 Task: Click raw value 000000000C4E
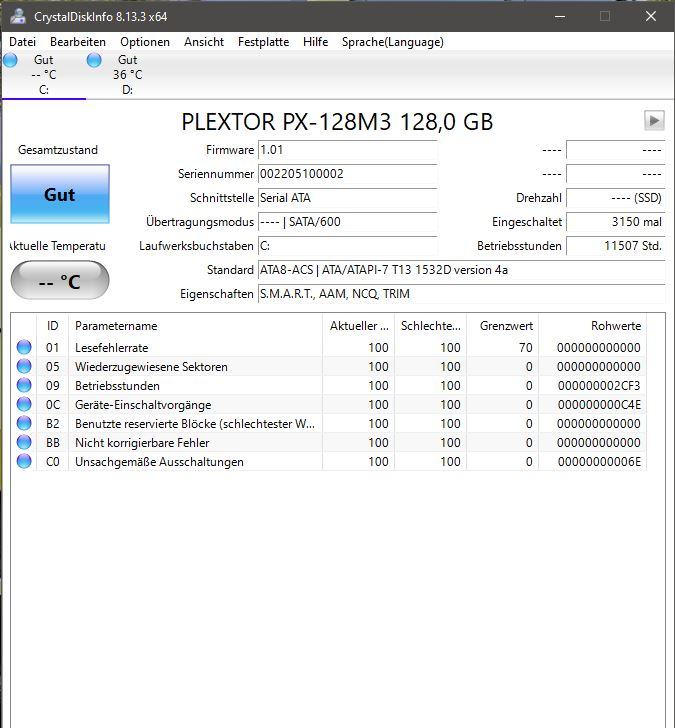click(599, 405)
